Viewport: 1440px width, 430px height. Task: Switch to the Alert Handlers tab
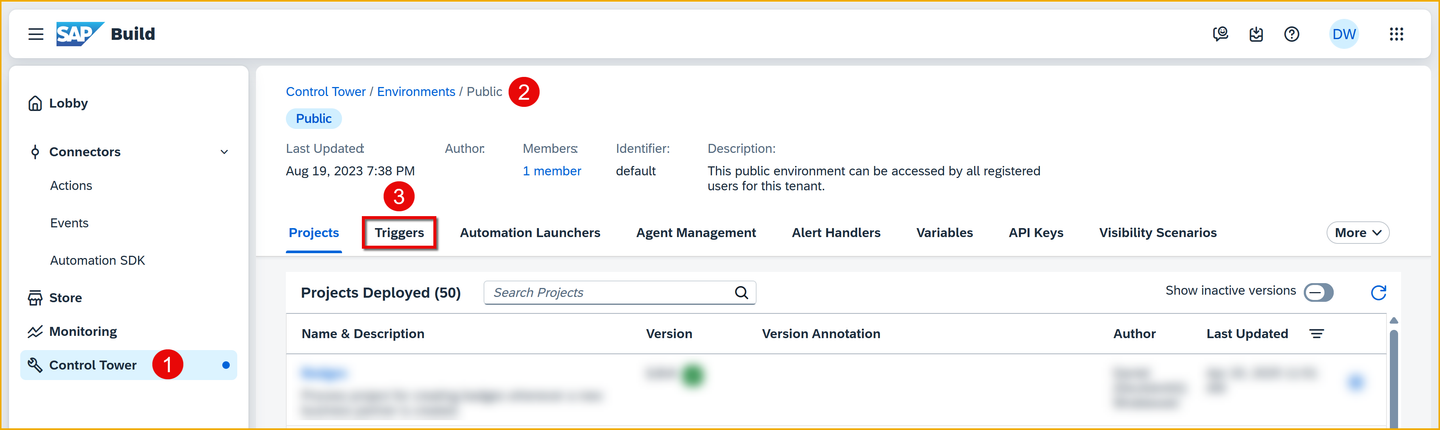click(836, 233)
